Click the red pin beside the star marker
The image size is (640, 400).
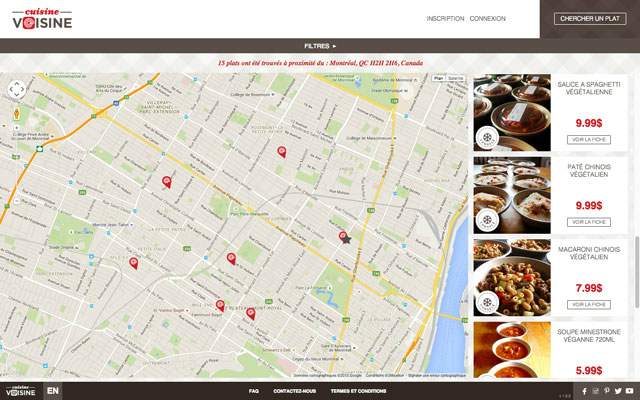coord(342,237)
